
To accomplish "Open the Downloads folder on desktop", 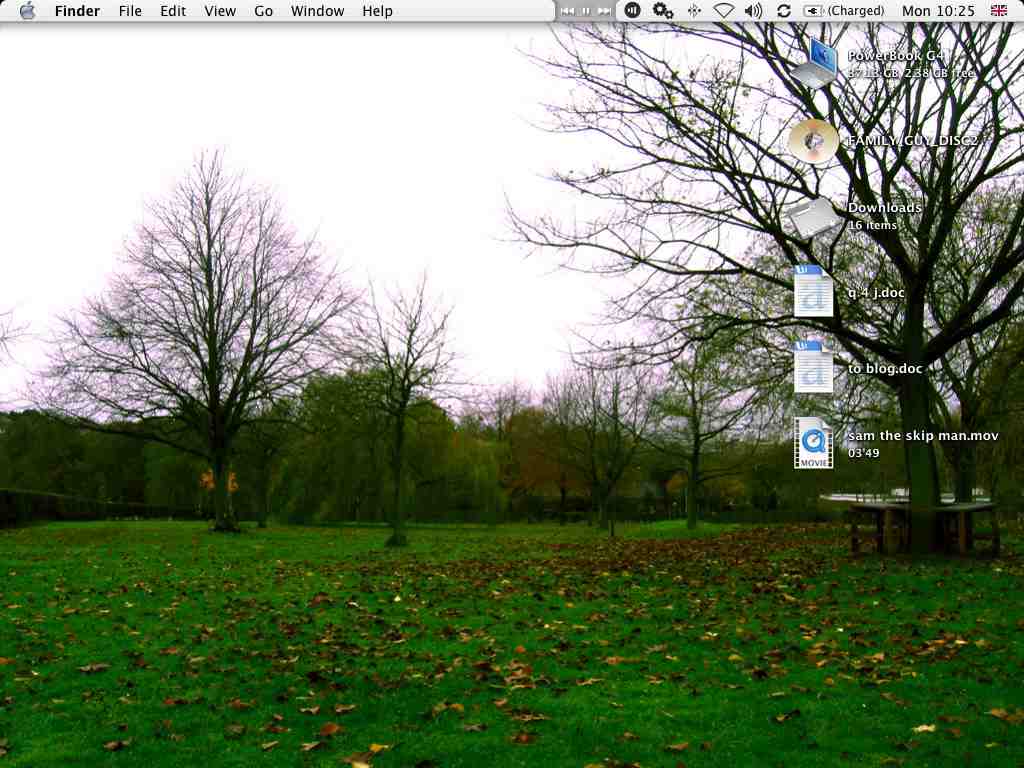I will [814, 216].
